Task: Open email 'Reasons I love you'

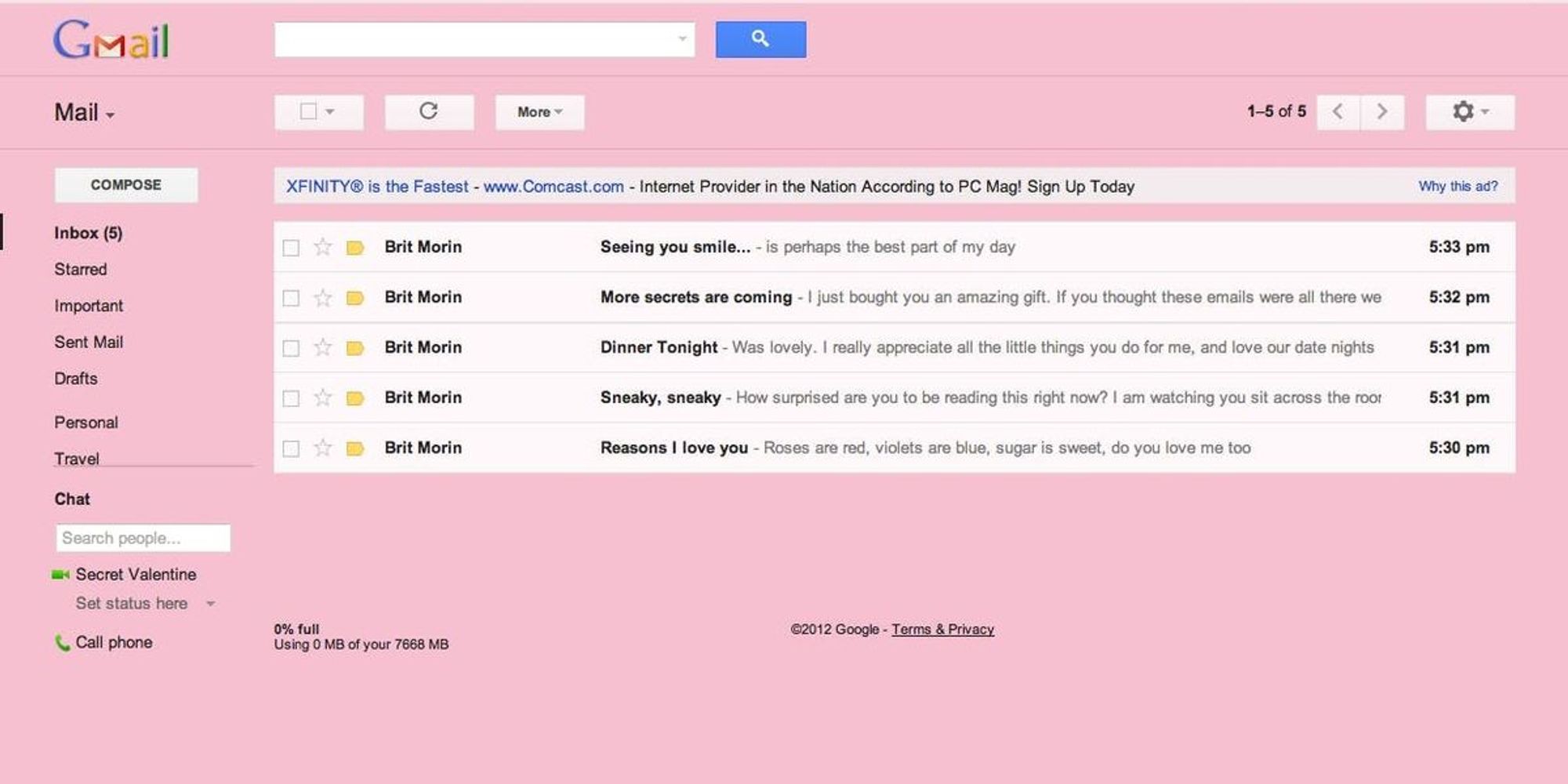Action: (x=894, y=448)
